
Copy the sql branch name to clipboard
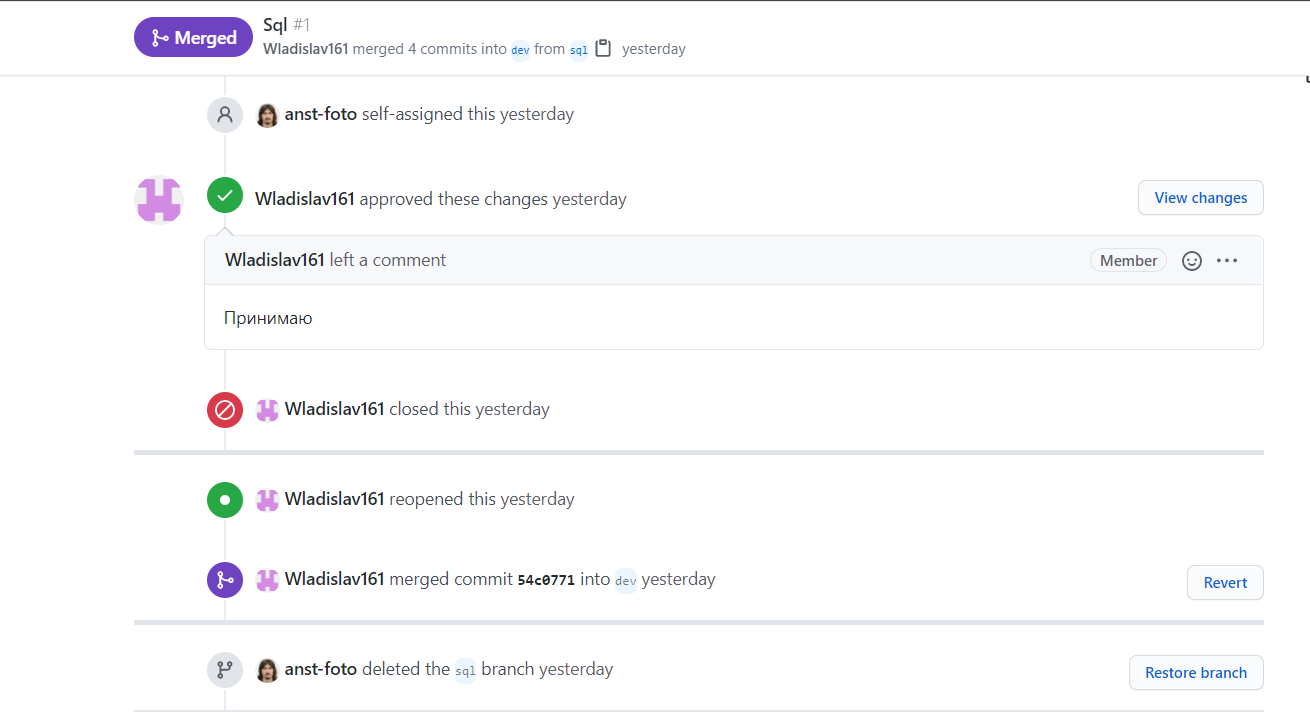pyautogui.click(x=602, y=47)
